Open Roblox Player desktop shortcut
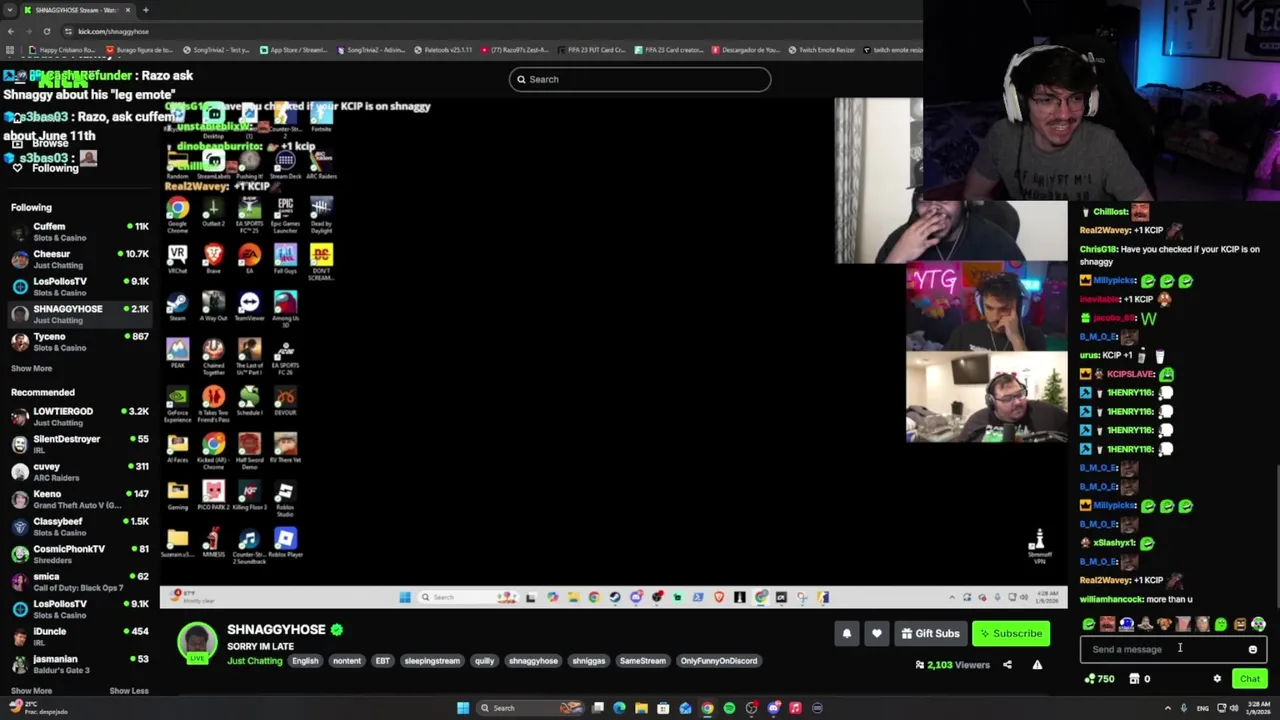Image resolution: width=1280 pixels, height=720 pixels. [285, 544]
